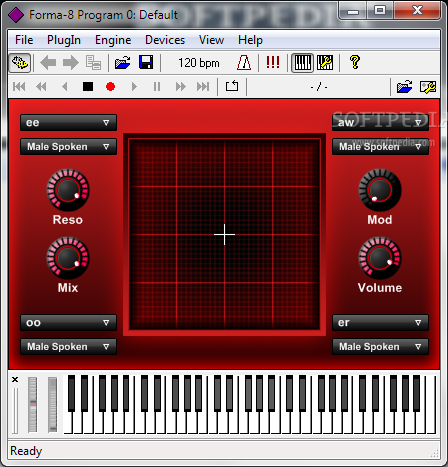Image resolution: width=448 pixels, height=467 pixels.
Task: Click the yellow question mark help icon
Action: pyautogui.click(x=355, y=62)
